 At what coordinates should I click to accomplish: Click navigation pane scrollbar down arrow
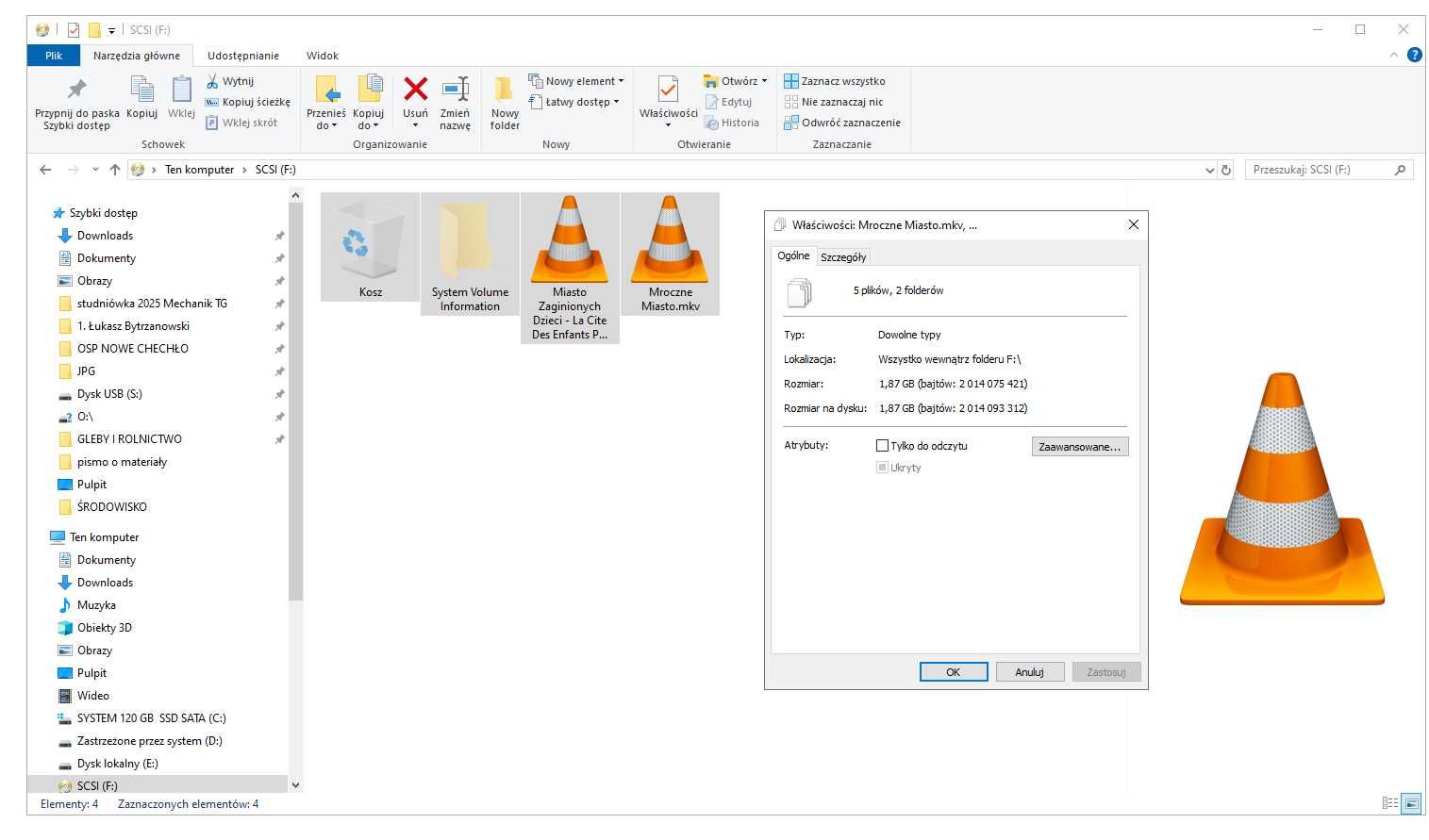pos(295,784)
